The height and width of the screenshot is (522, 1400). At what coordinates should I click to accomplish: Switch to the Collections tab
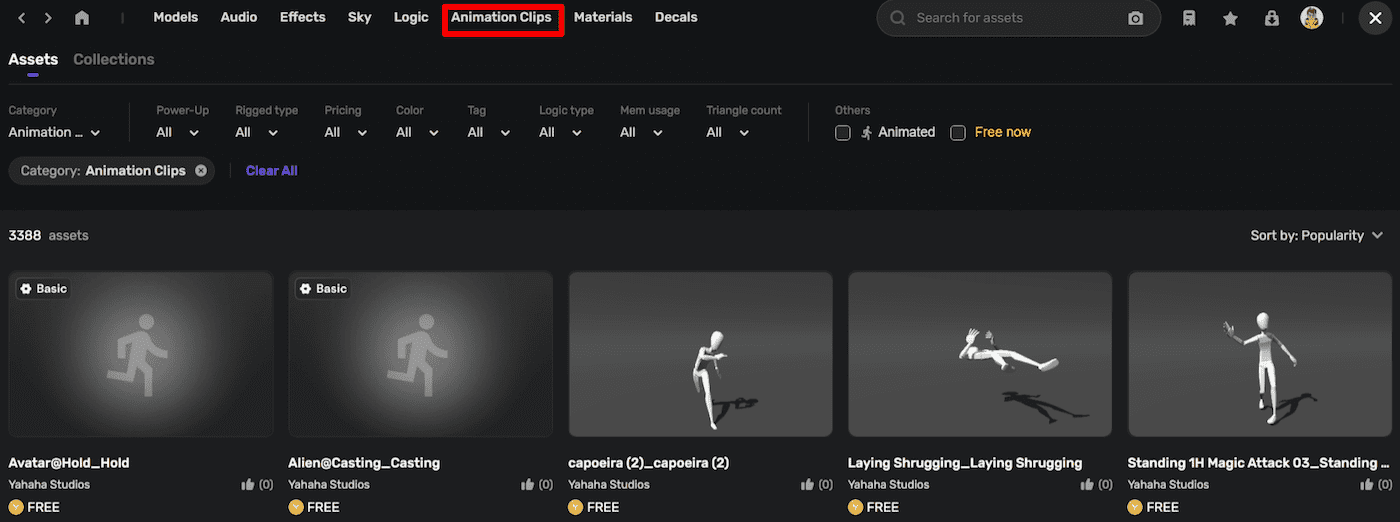coord(114,60)
